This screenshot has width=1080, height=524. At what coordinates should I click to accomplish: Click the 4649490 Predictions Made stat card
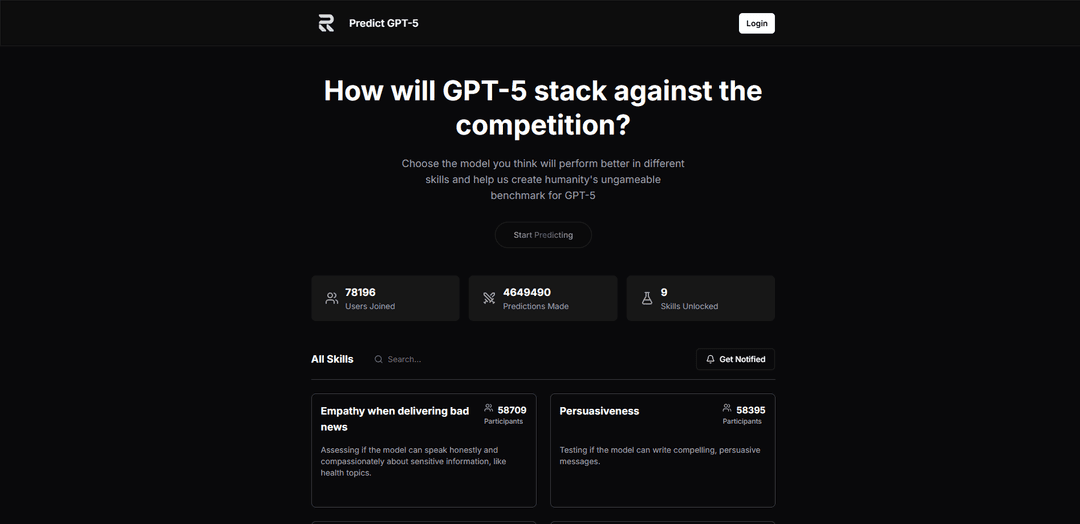tap(543, 298)
